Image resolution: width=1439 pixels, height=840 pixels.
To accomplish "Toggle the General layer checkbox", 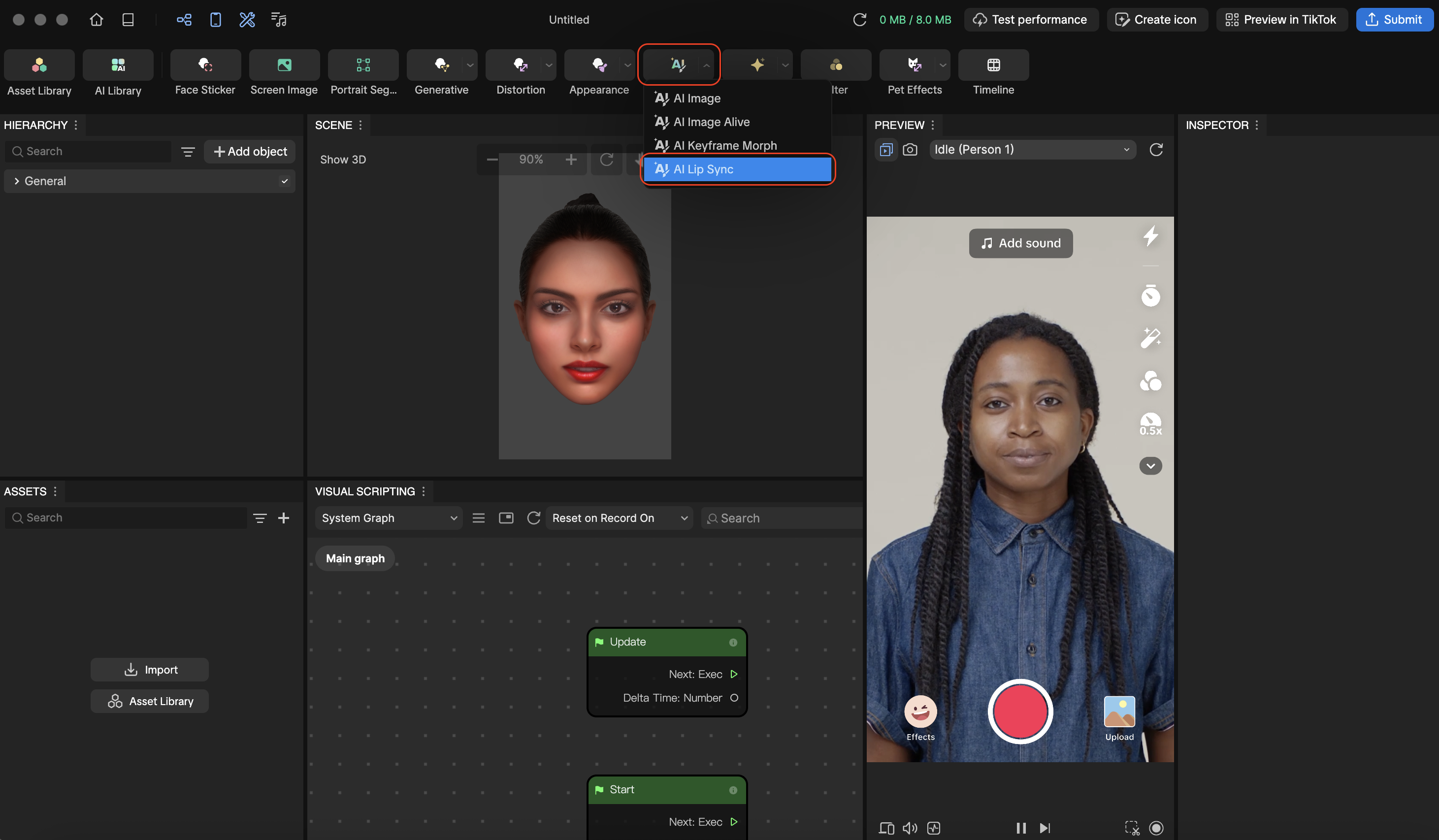I will [x=284, y=181].
